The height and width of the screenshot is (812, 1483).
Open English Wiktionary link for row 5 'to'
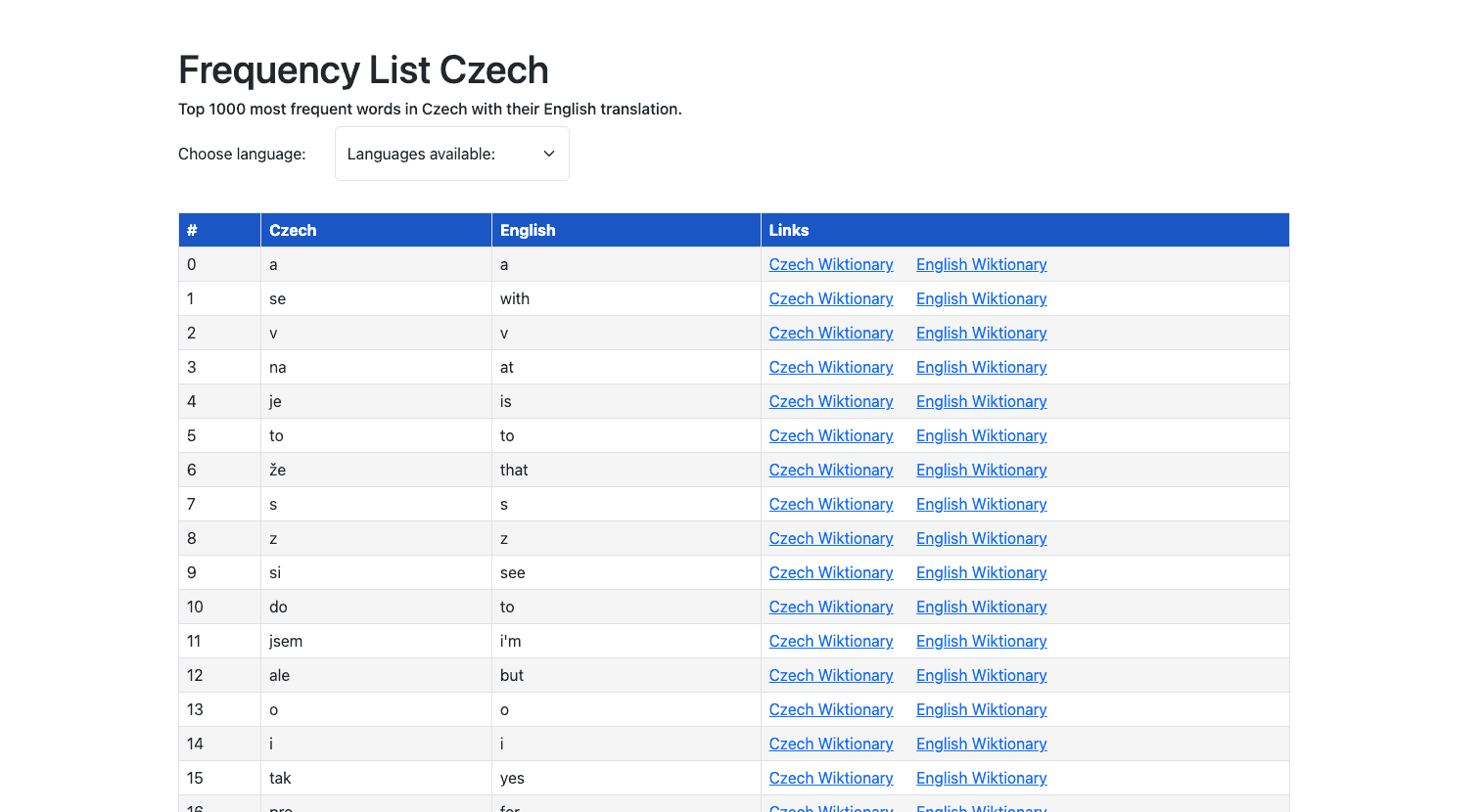coord(981,435)
